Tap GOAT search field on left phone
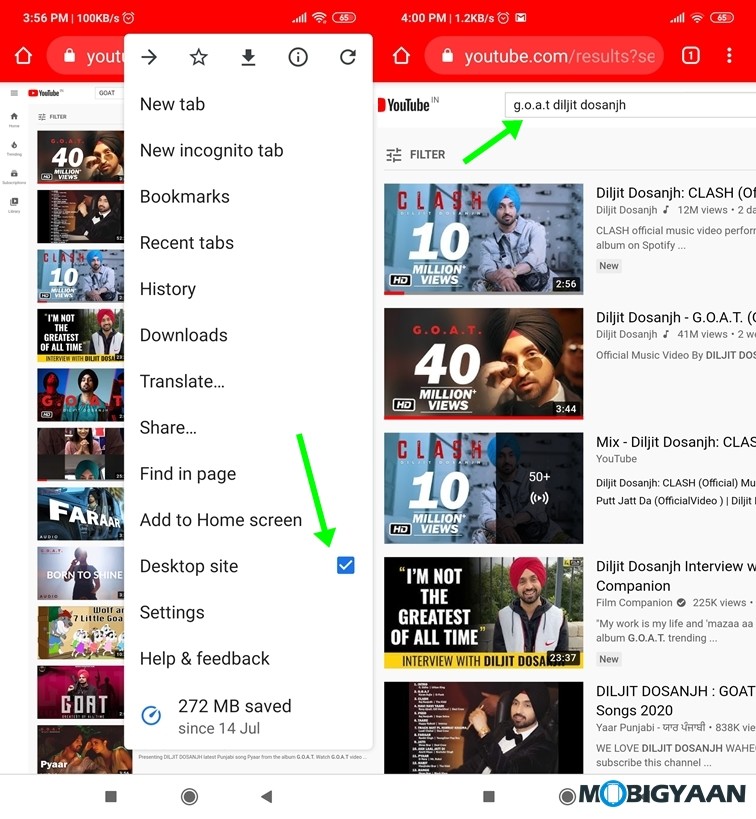The width and height of the screenshot is (756, 819). (109, 93)
